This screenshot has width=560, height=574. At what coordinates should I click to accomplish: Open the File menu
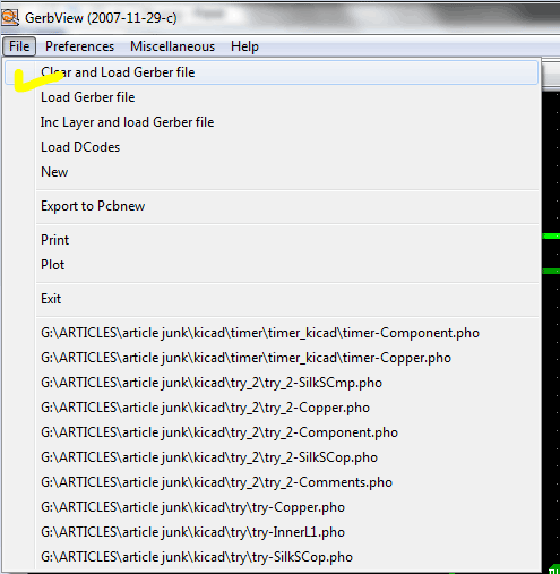pyautogui.click(x=19, y=46)
